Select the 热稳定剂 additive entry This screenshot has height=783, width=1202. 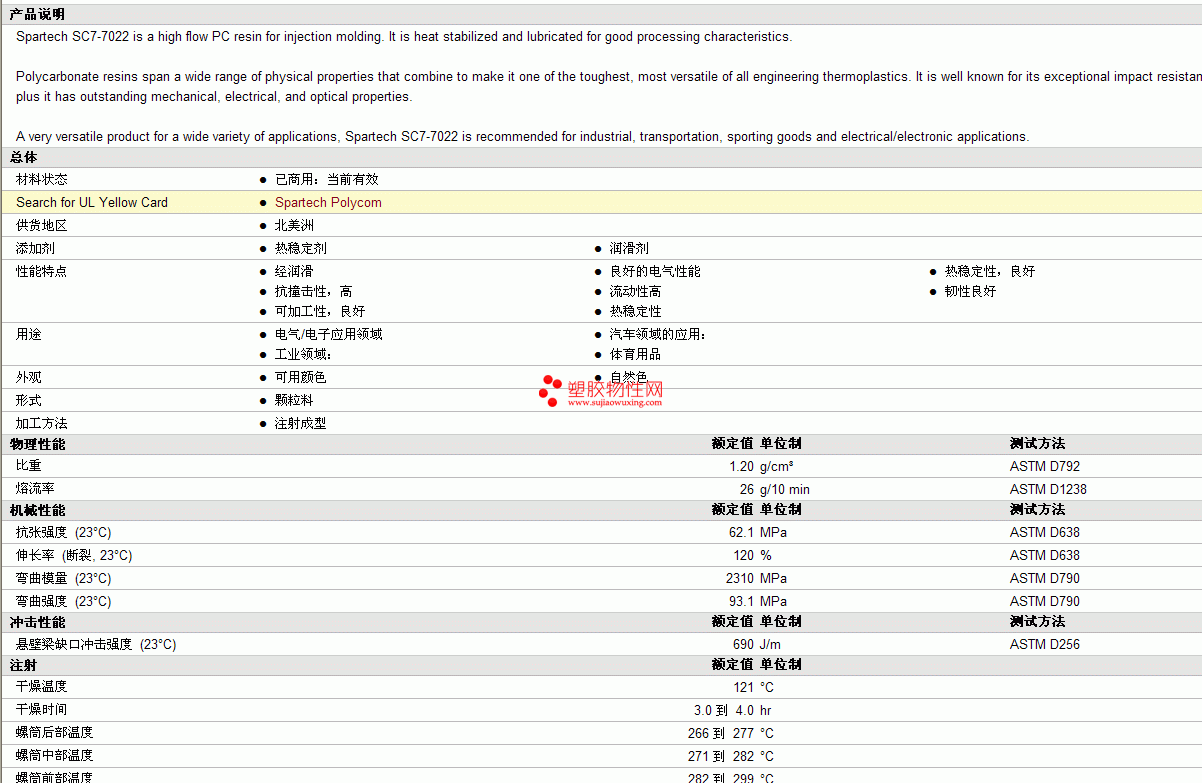(301, 248)
